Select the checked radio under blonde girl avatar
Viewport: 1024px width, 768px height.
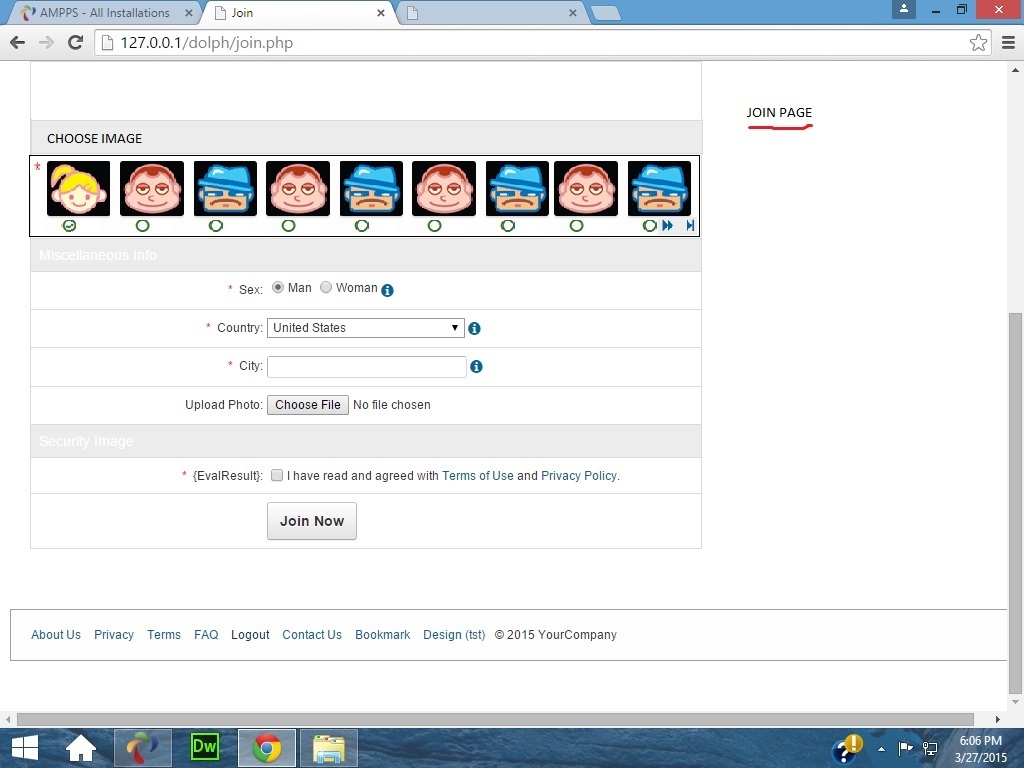(x=69, y=226)
